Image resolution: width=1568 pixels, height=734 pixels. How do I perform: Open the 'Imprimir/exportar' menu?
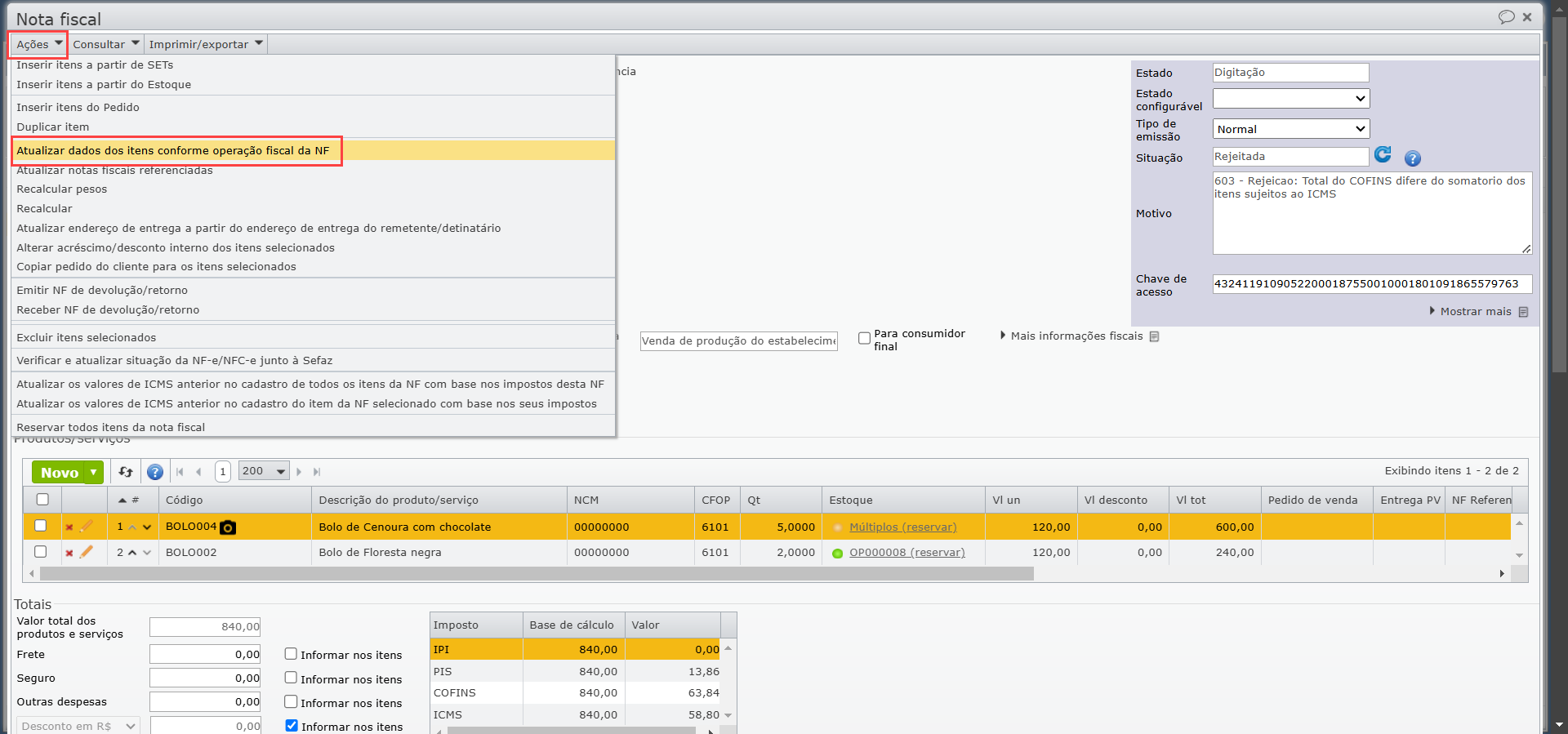tap(206, 44)
